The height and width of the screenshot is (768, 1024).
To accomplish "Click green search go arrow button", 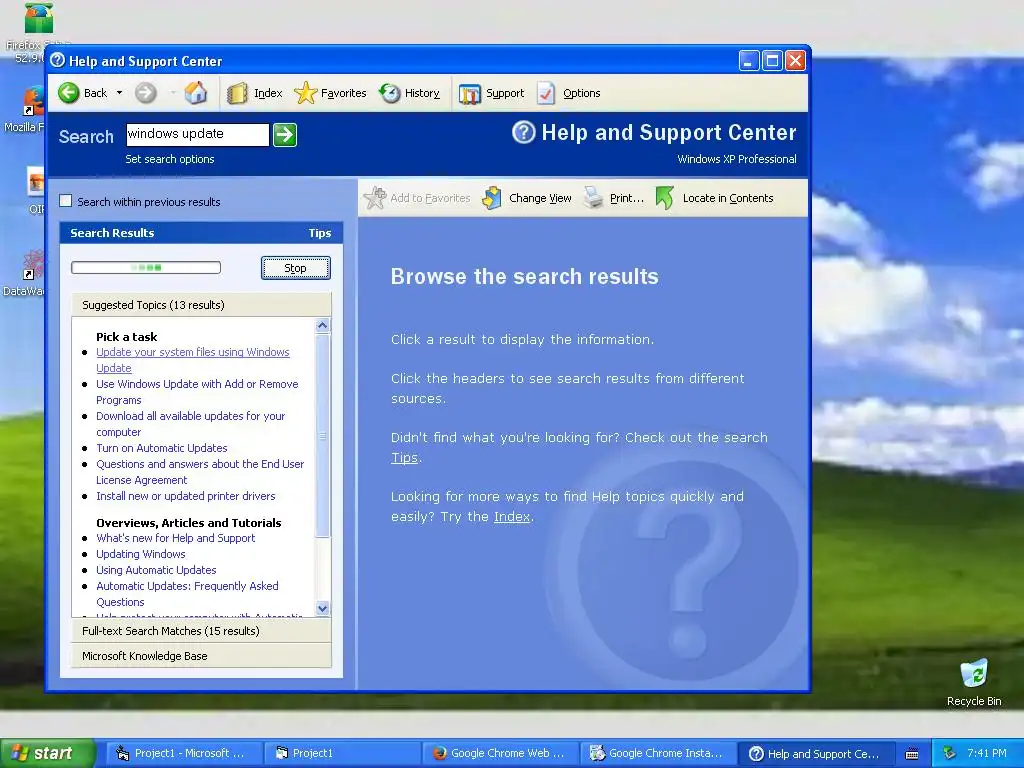I will click(285, 135).
